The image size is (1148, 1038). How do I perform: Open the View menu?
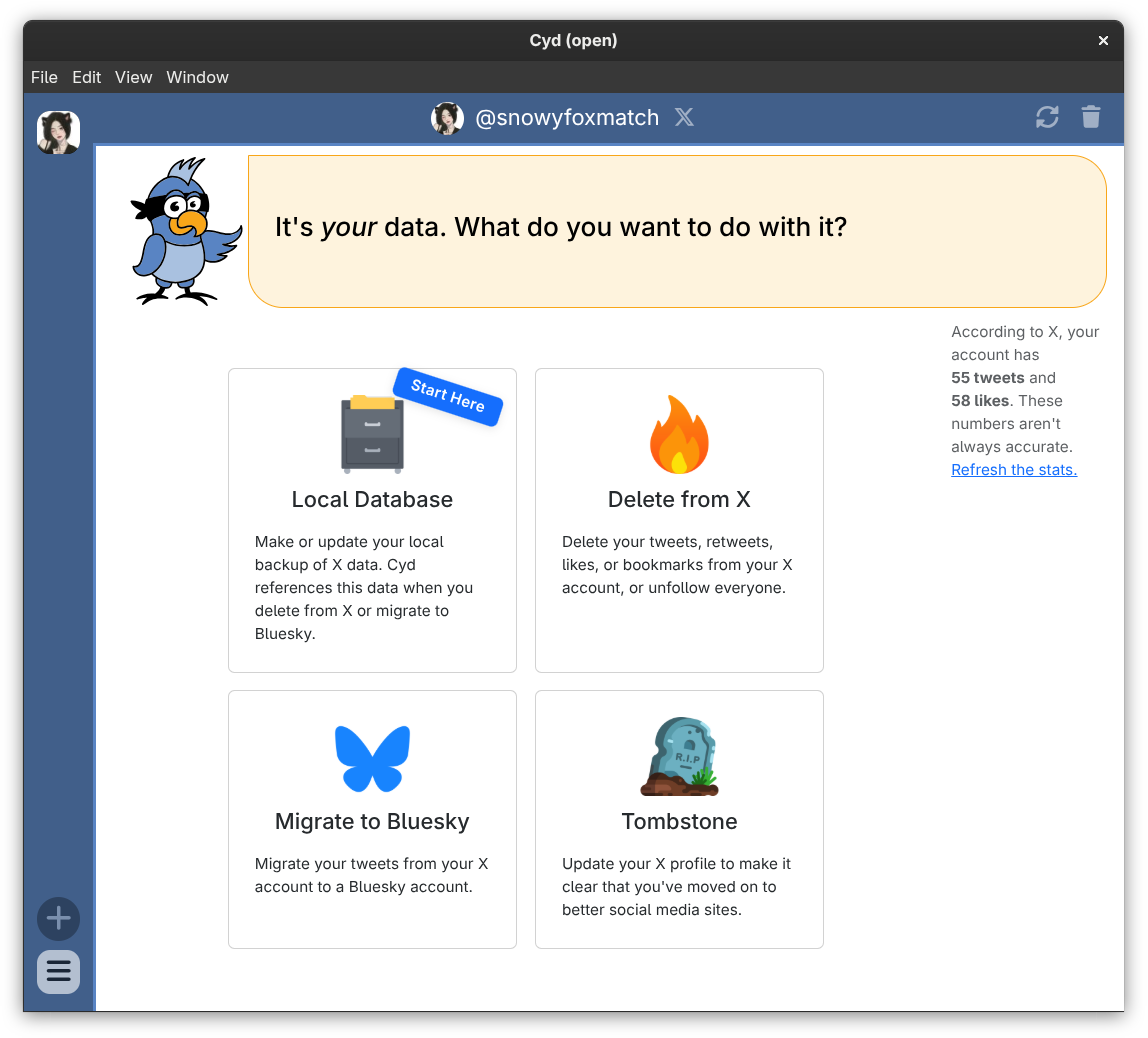(133, 77)
